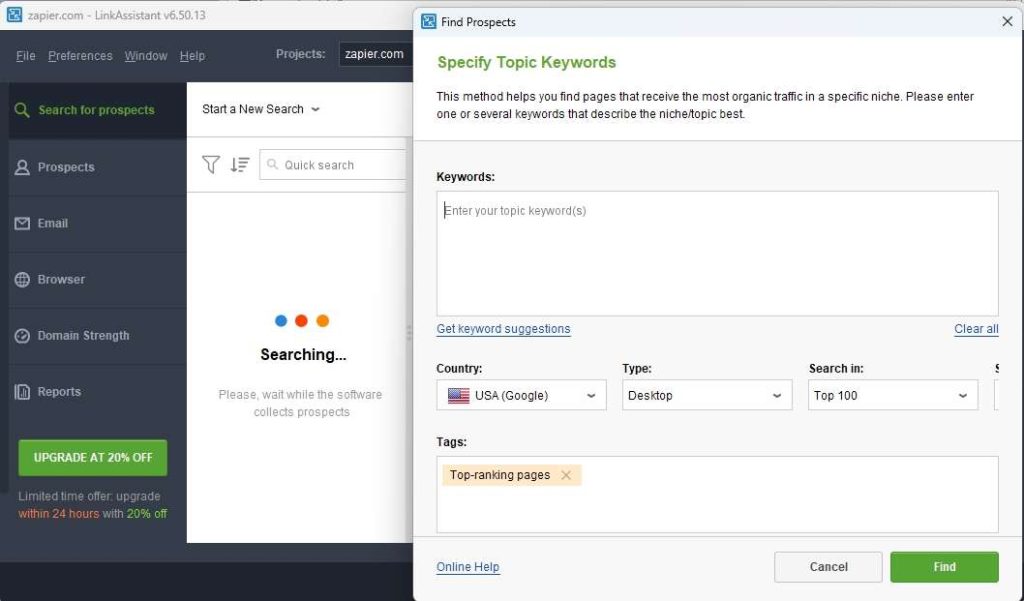Click the sort order icon

coord(240,165)
